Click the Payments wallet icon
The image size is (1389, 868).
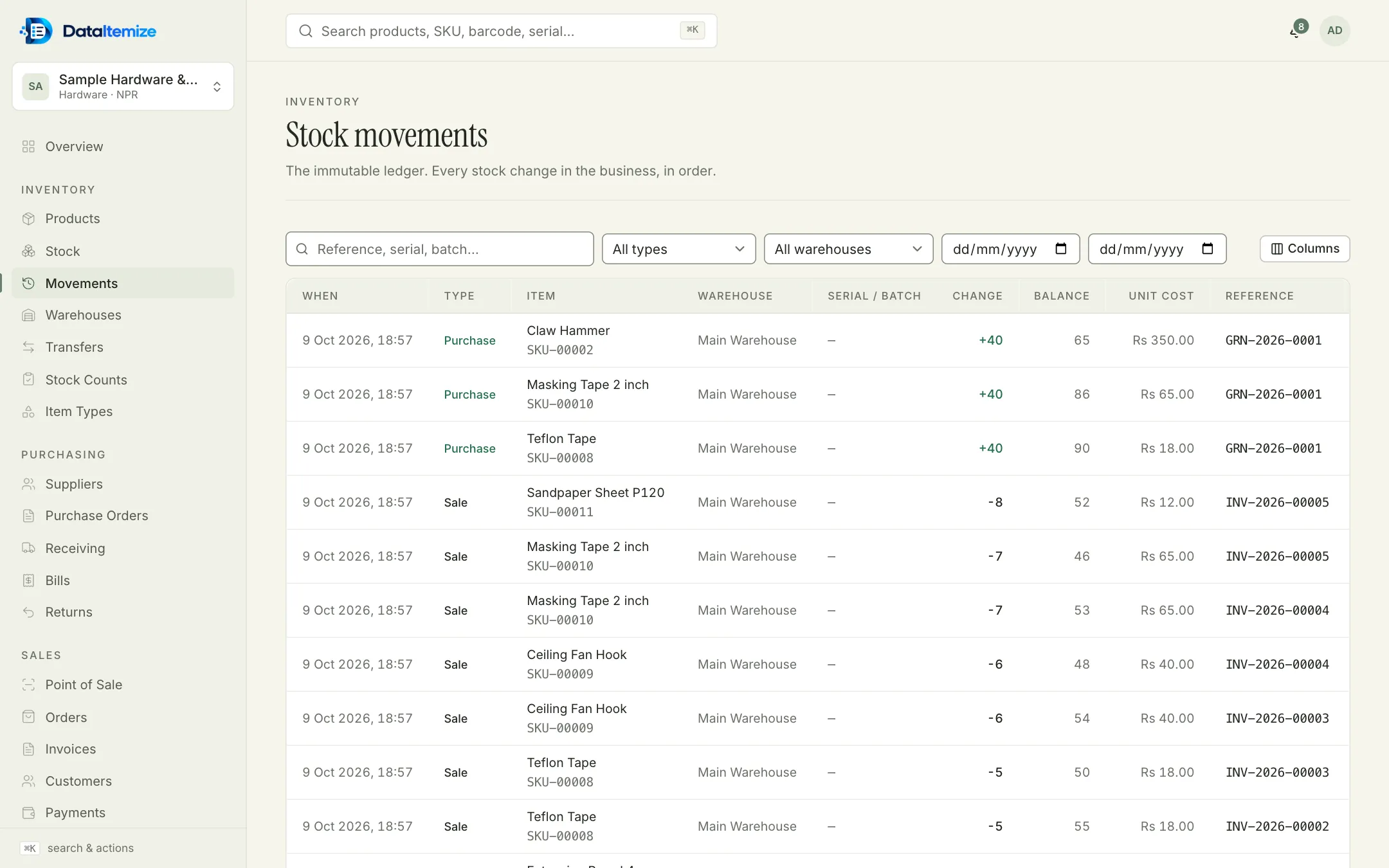28,813
